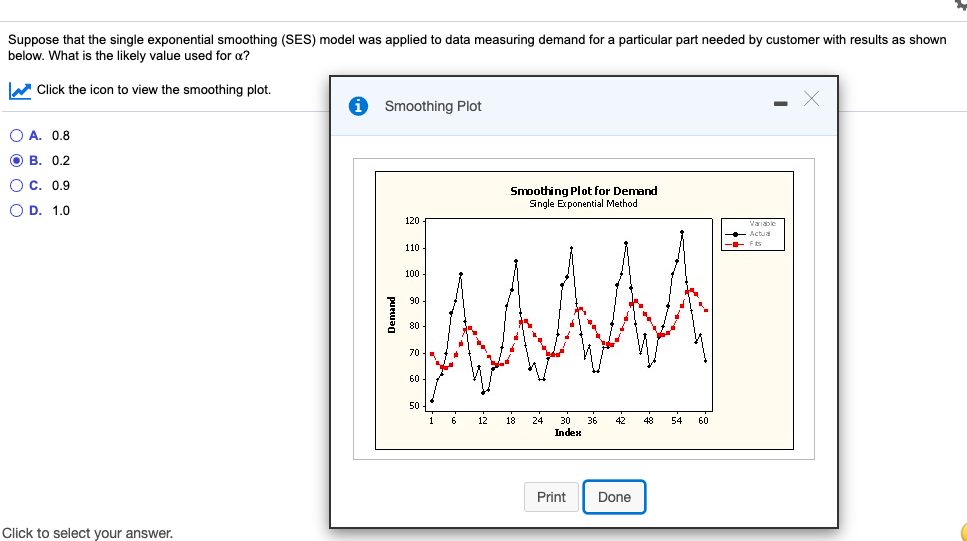
Task: Click the Done button
Action: pos(614,497)
